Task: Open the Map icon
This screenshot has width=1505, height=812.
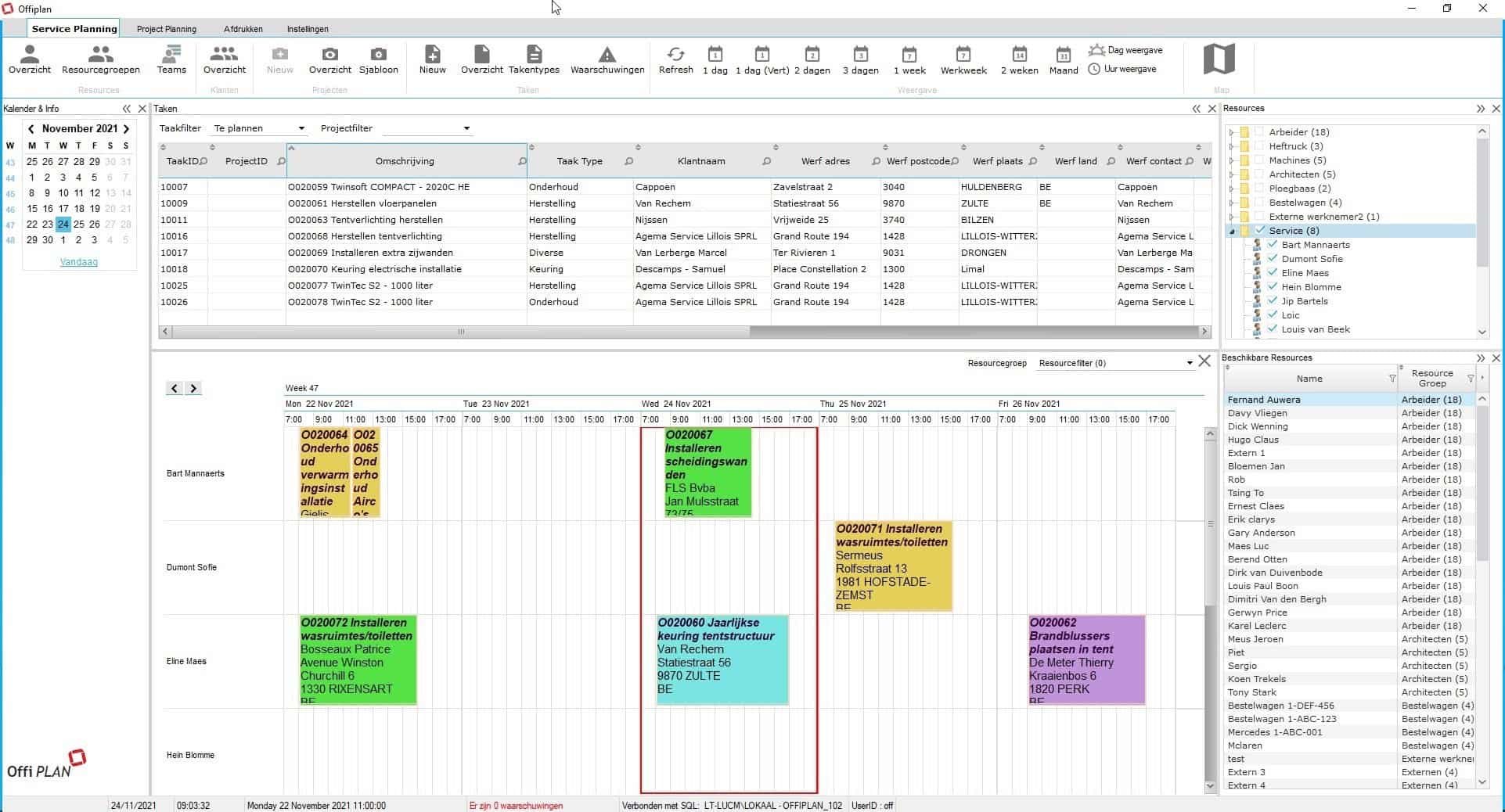Action: 1219,59
